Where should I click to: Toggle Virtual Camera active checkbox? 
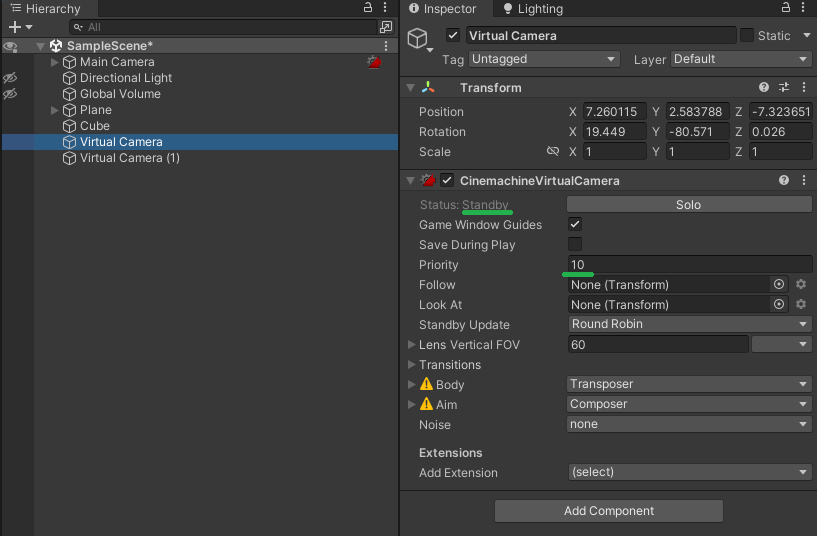[x=453, y=35]
